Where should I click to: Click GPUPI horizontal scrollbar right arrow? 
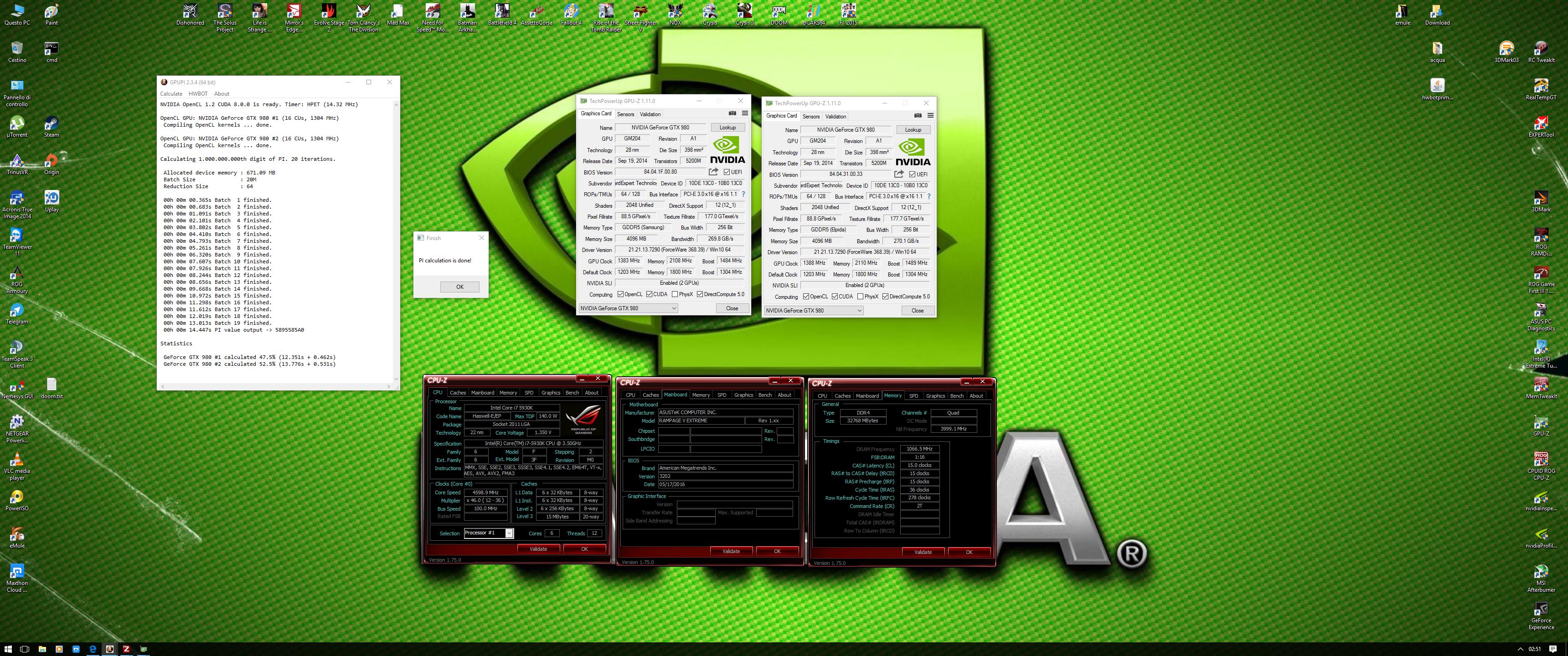(x=388, y=386)
